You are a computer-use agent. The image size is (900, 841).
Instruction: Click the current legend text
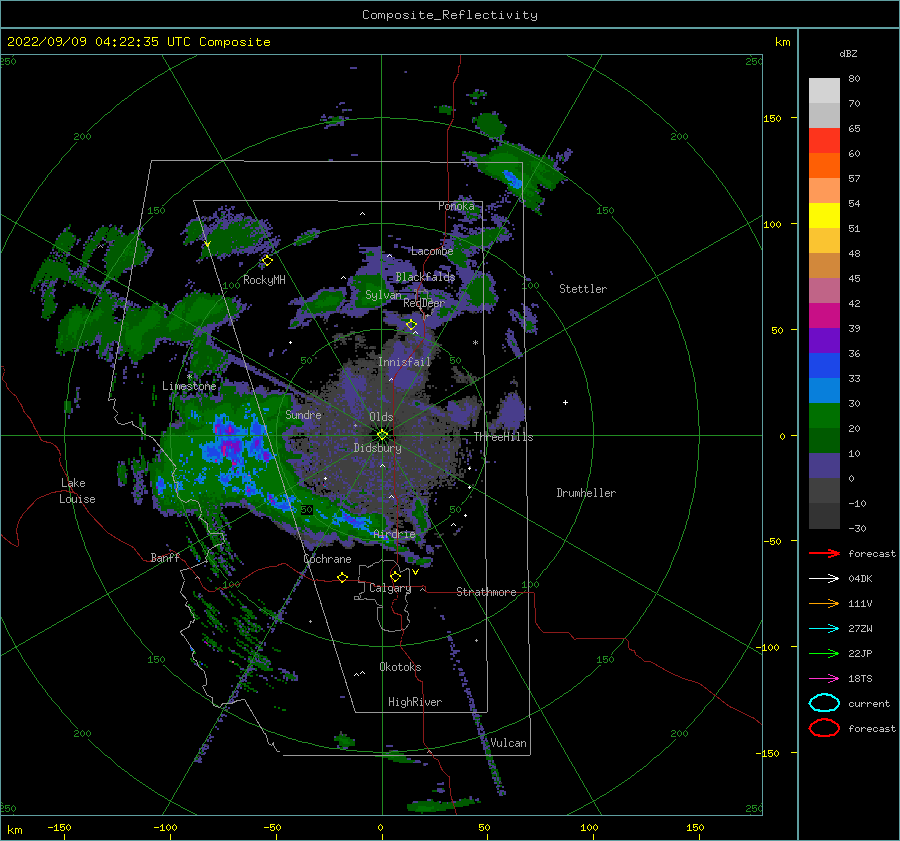pos(869,703)
